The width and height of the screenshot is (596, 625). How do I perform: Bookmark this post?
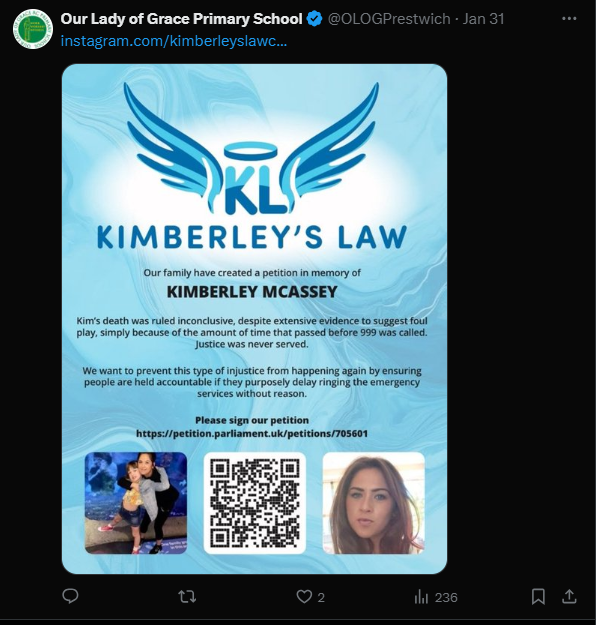[538, 597]
